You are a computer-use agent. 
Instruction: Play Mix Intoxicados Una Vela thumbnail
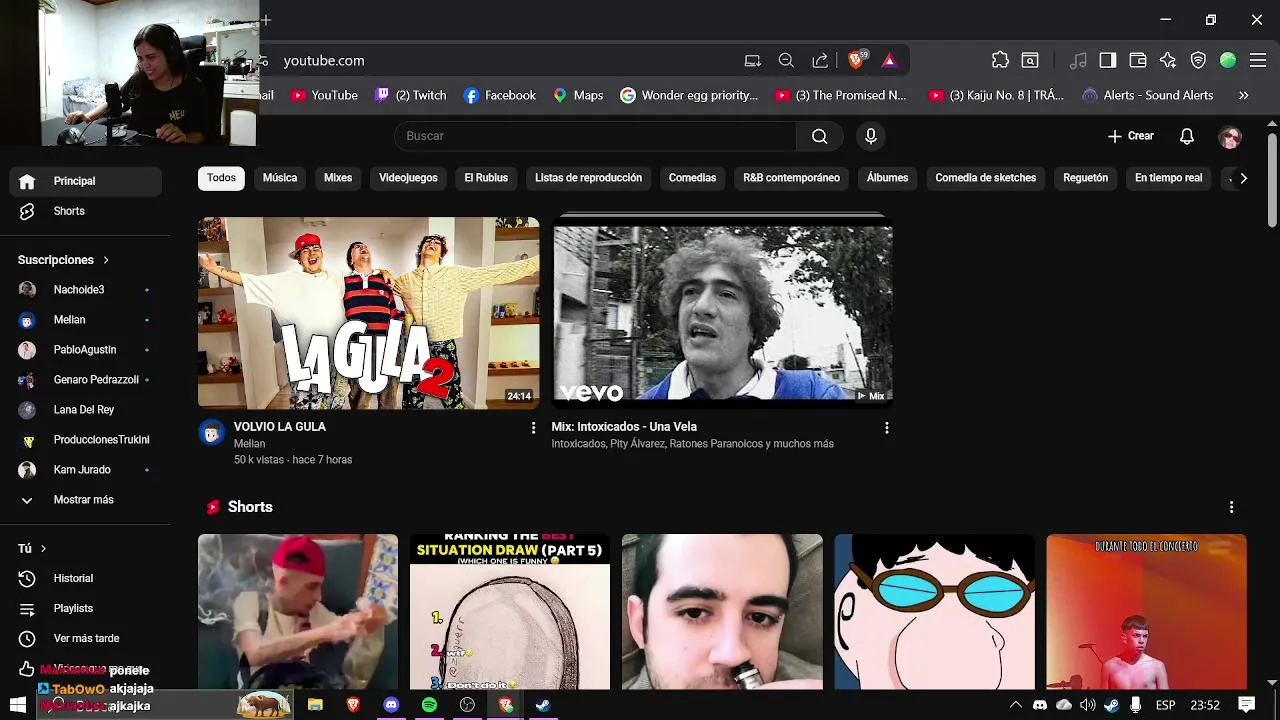coord(722,313)
